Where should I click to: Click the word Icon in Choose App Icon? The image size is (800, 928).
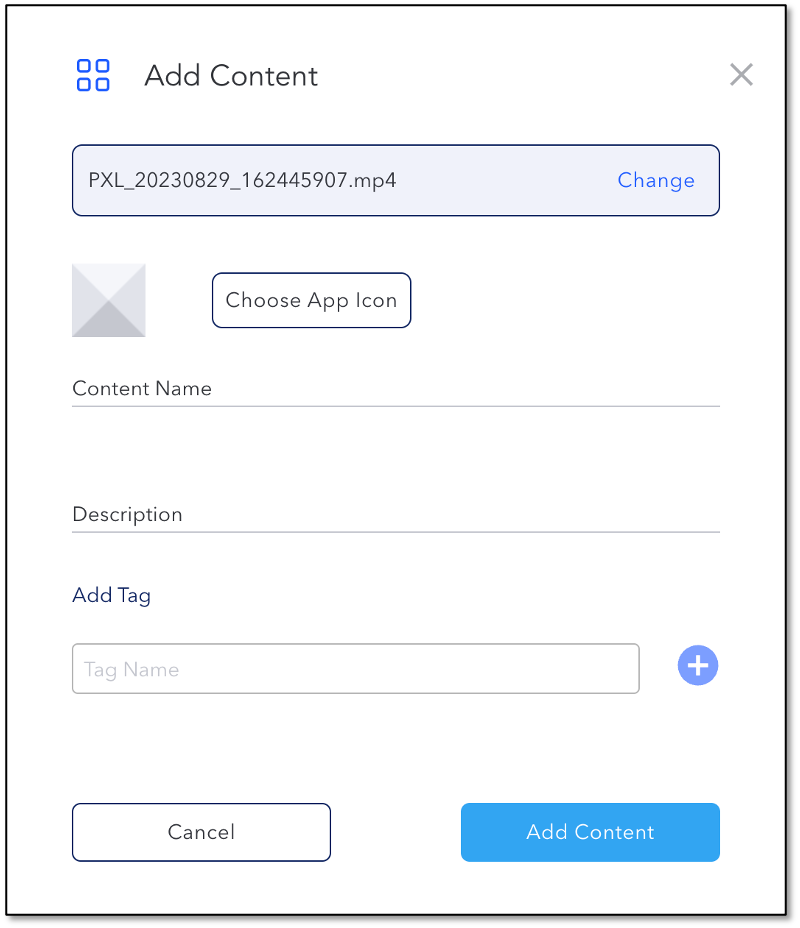click(x=376, y=300)
